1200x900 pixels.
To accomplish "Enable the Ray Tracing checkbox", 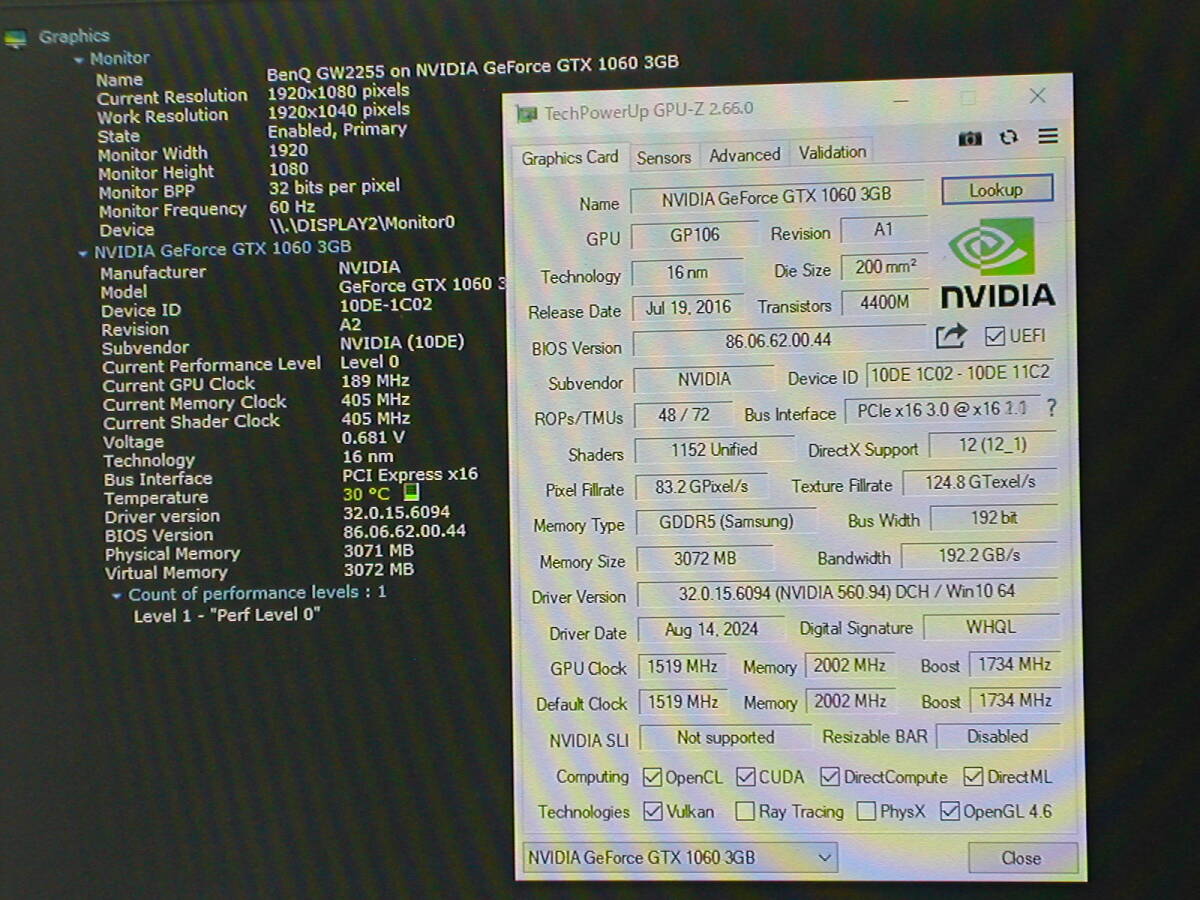I will click(x=745, y=811).
